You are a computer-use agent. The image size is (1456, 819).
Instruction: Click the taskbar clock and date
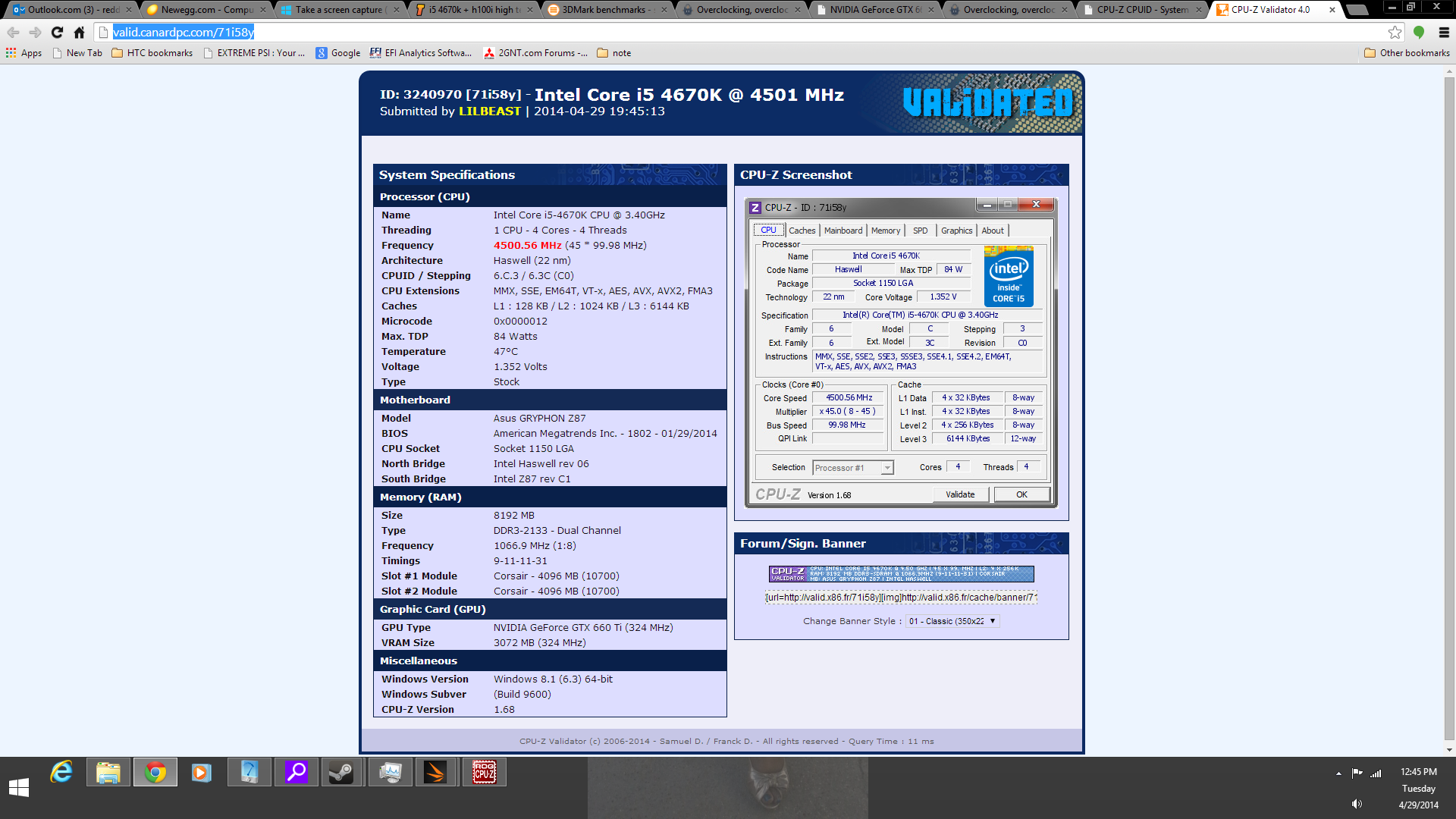[1418, 788]
